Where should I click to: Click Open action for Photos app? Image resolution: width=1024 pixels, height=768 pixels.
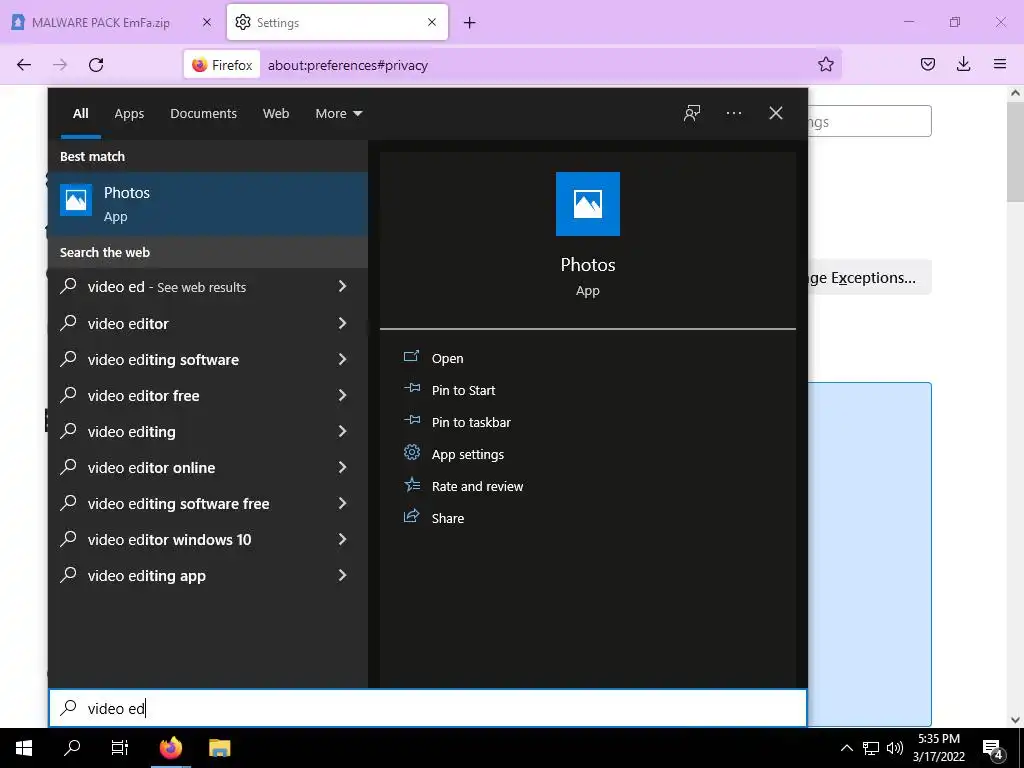[447, 359]
